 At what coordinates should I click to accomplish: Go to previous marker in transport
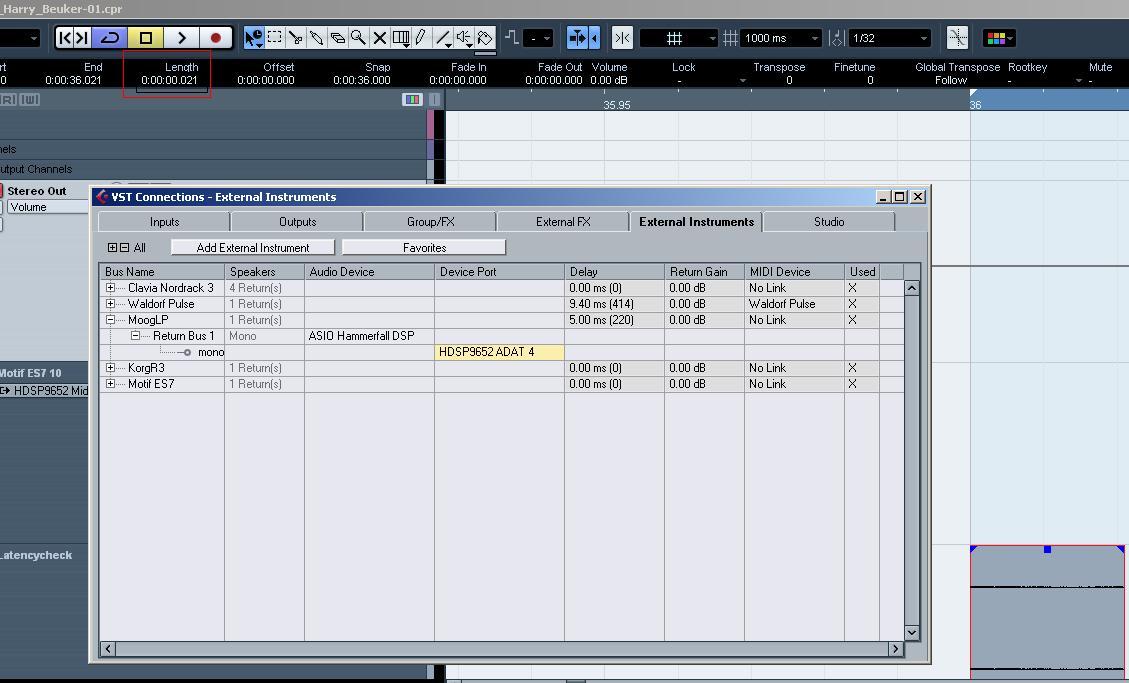(x=64, y=37)
